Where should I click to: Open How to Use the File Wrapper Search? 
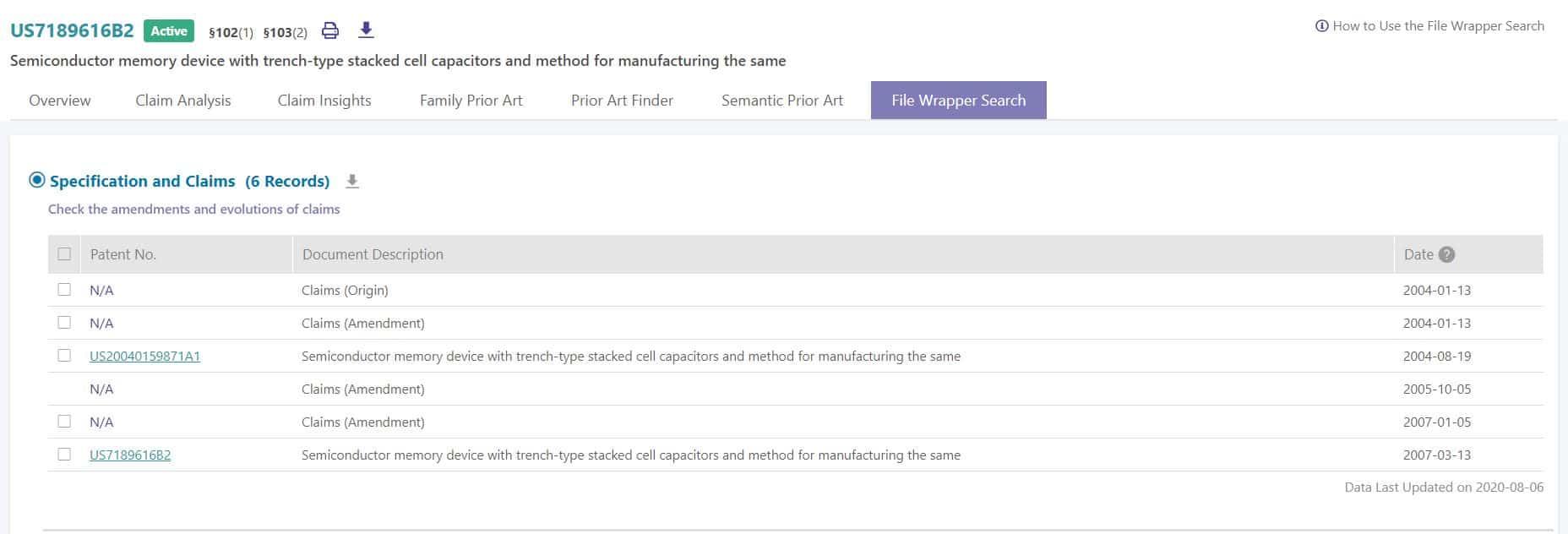(x=1438, y=26)
